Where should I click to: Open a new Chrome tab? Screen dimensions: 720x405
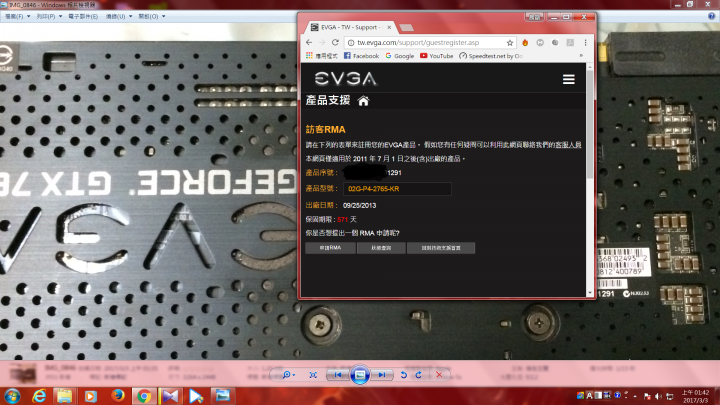click(406, 28)
